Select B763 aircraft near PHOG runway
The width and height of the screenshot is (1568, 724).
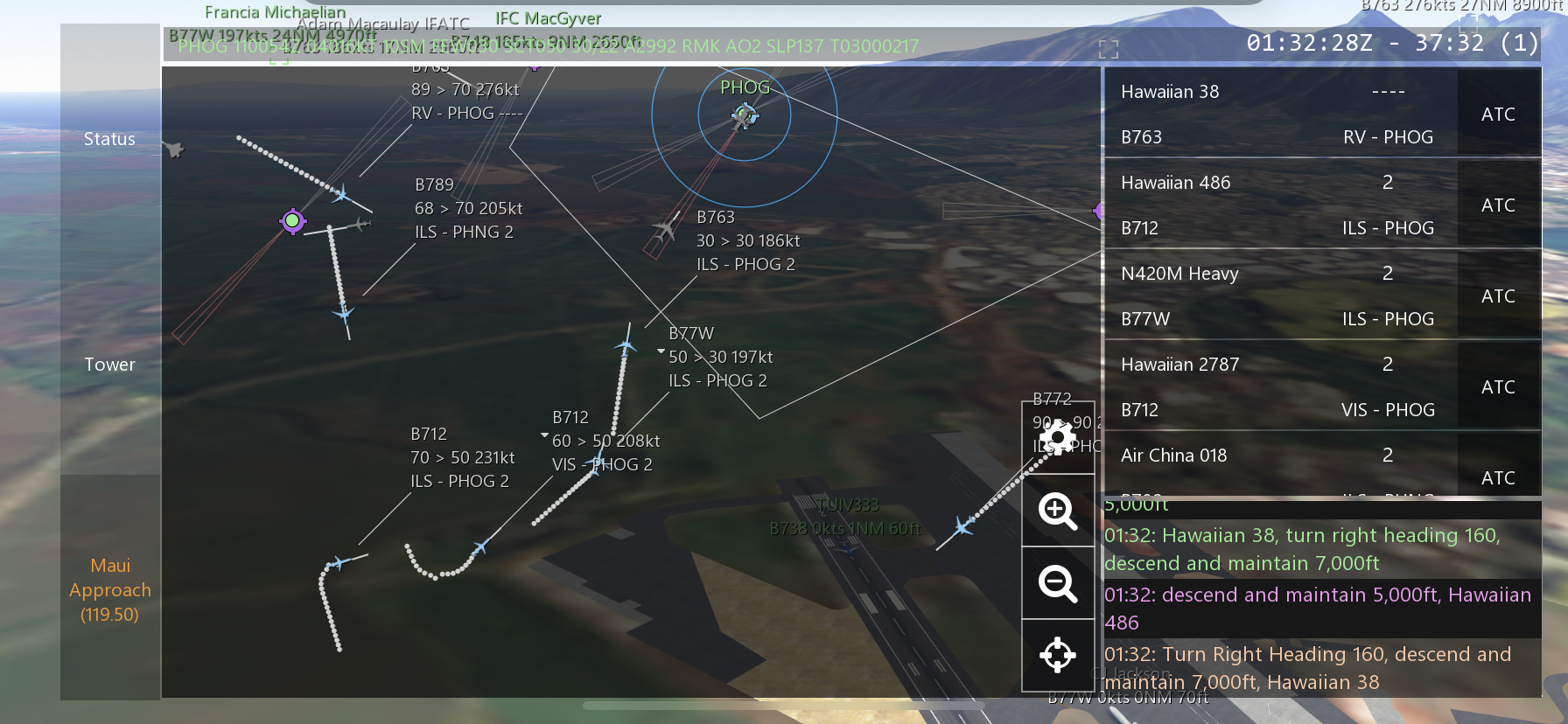click(x=665, y=230)
